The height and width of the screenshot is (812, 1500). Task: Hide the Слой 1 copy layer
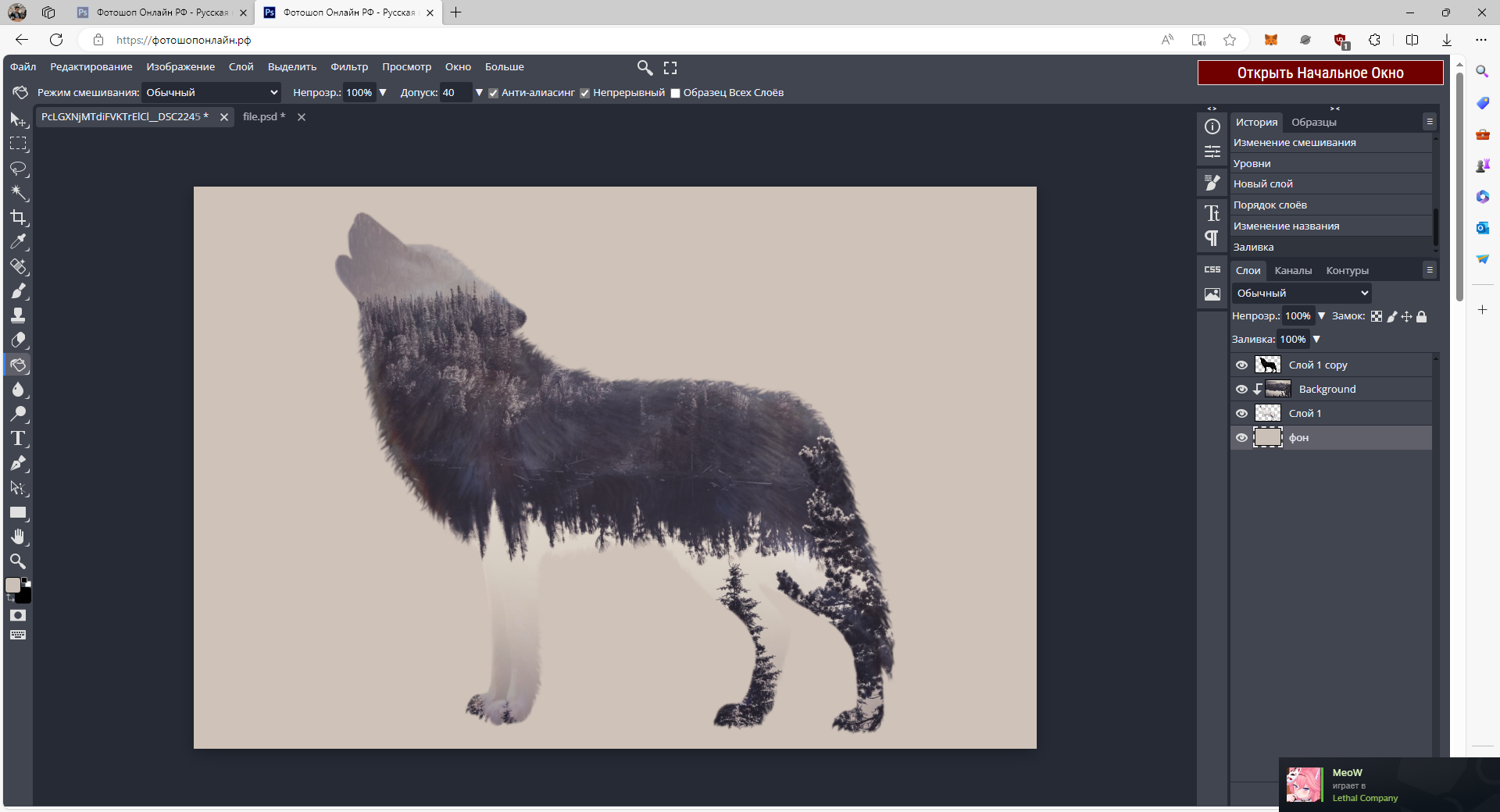pos(1241,365)
